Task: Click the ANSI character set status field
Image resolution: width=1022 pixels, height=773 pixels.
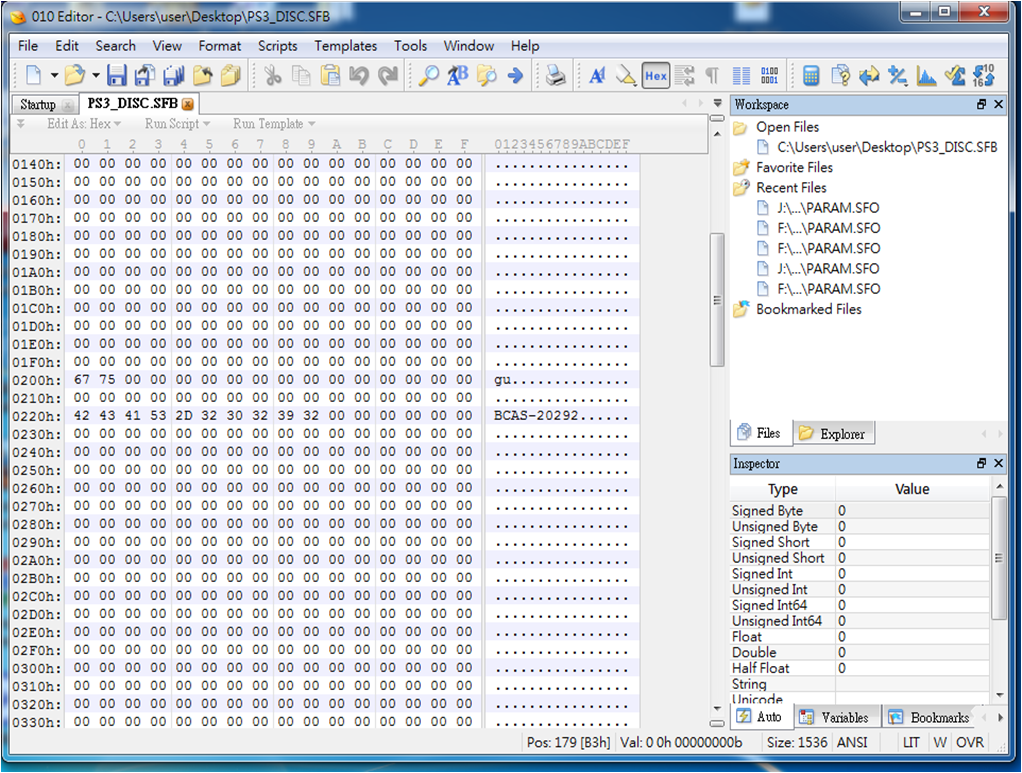Action: click(x=852, y=742)
